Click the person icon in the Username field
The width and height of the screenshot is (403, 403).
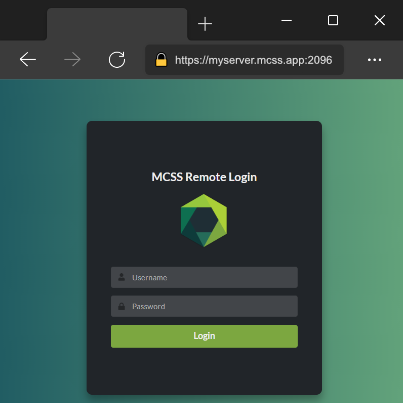coord(122,277)
